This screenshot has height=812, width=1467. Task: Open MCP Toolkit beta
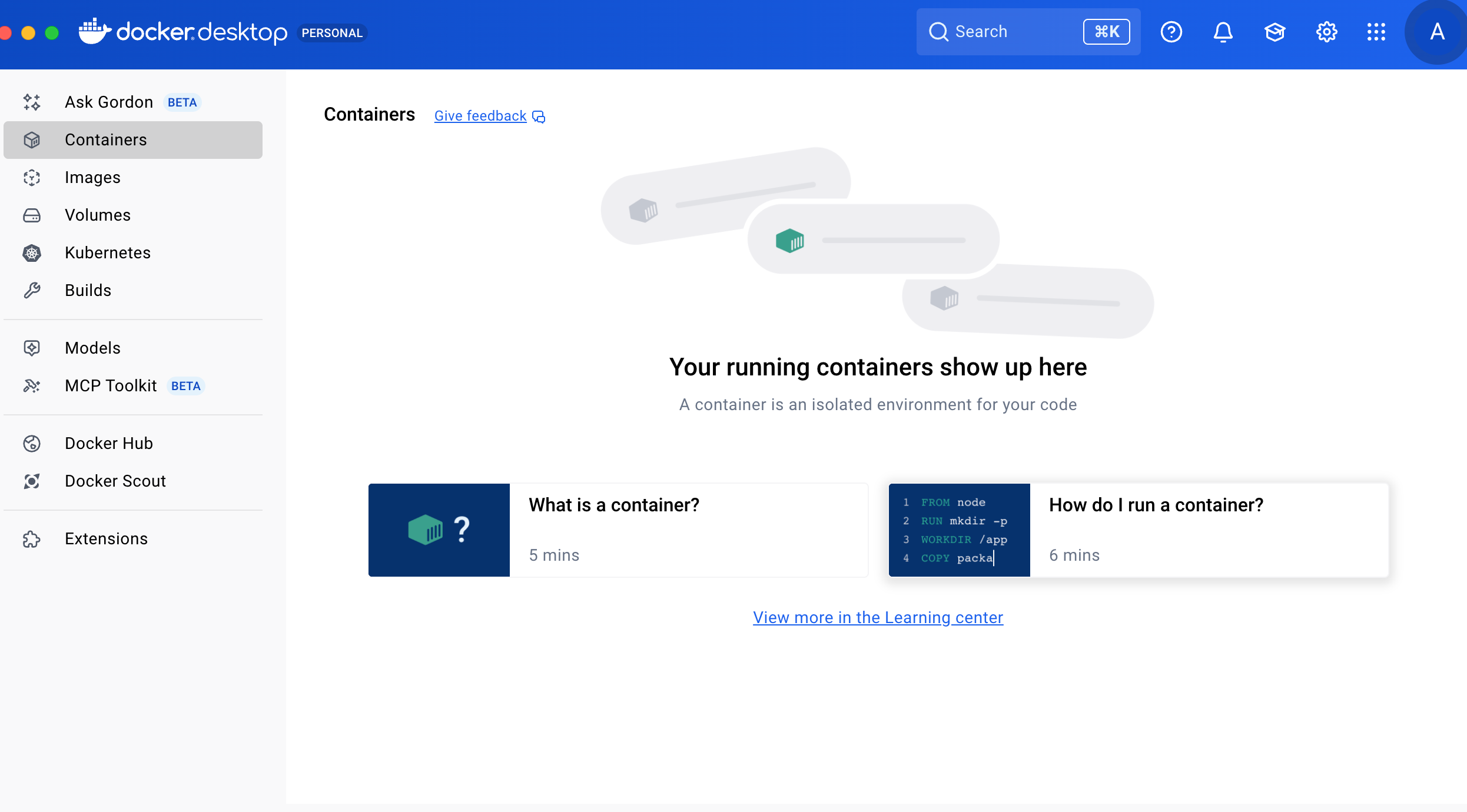111,386
